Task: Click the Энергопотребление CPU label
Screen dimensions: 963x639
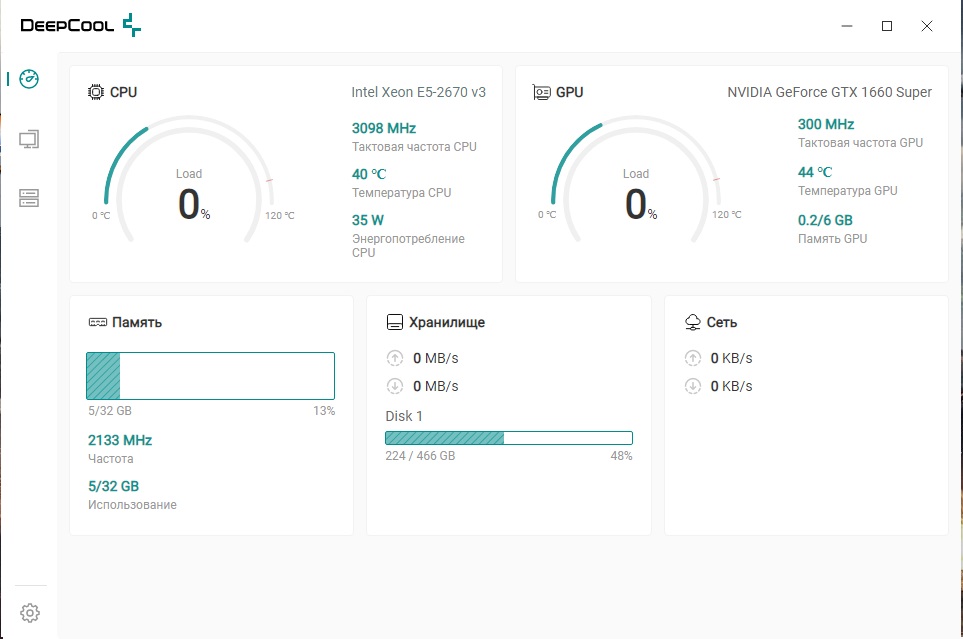Action: tap(408, 245)
